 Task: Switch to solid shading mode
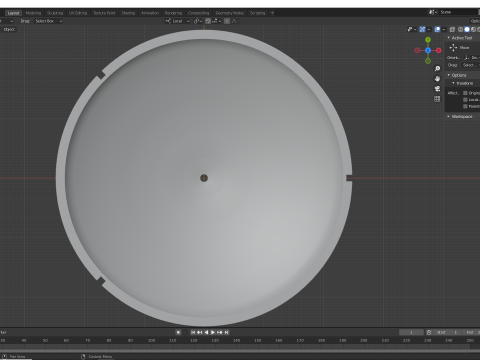[467, 29]
